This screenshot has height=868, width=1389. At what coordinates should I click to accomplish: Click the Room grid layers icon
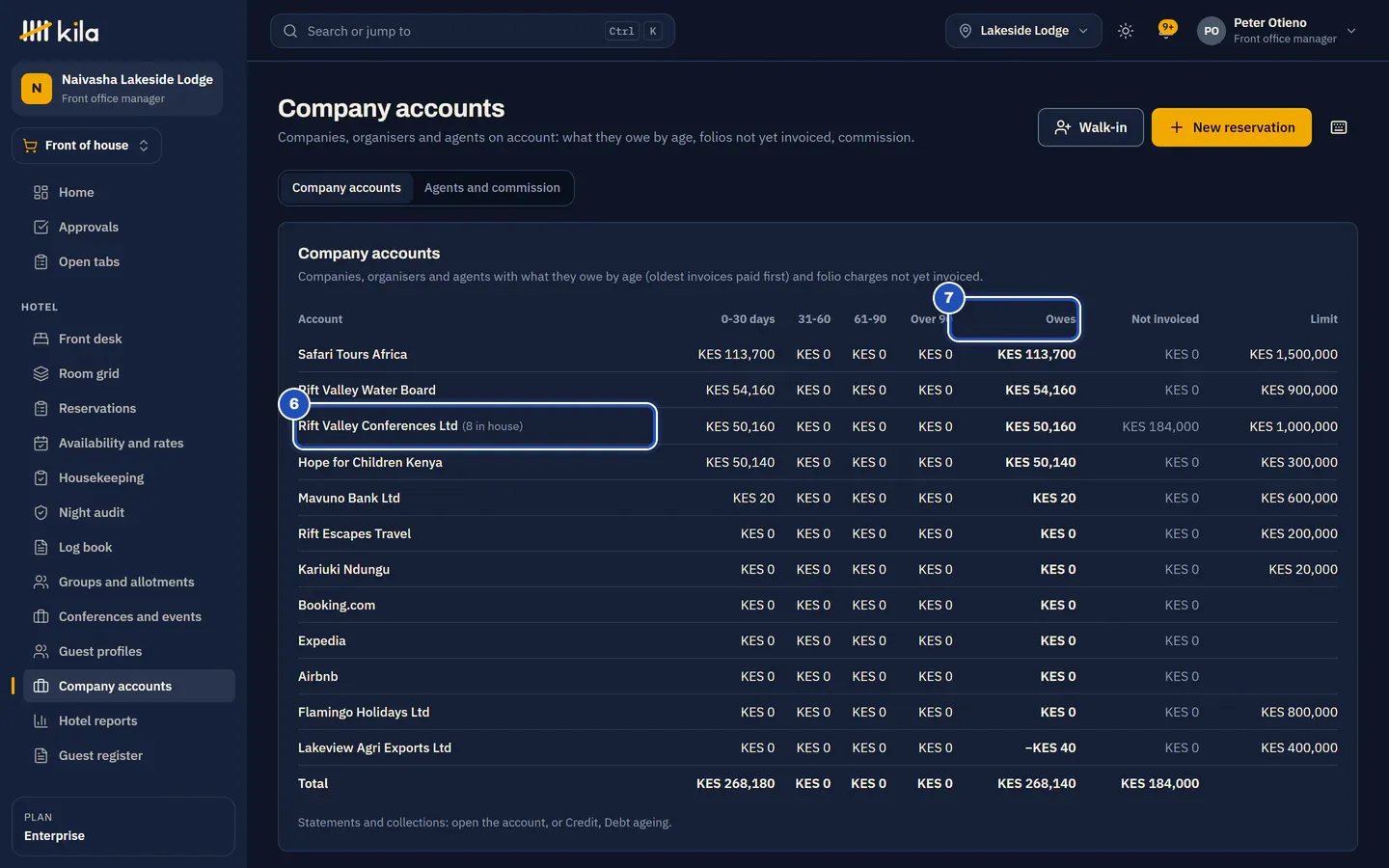[x=41, y=373]
